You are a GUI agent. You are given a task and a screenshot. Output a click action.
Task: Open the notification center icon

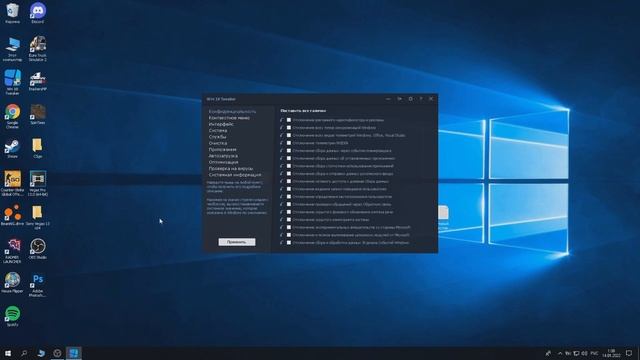click(629, 353)
